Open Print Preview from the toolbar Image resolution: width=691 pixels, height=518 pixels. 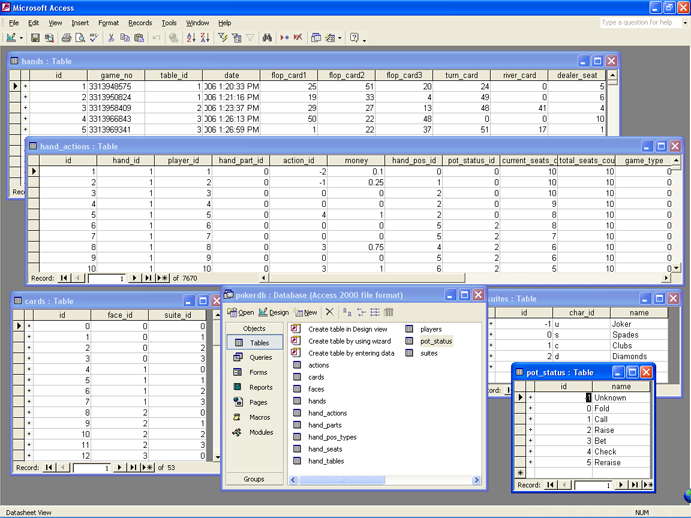(x=80, y=38)
